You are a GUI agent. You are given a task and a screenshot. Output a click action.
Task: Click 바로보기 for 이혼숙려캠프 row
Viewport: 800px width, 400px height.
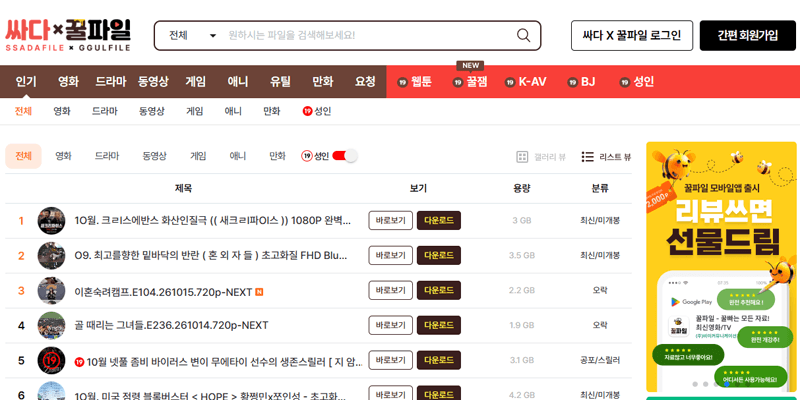390,290
